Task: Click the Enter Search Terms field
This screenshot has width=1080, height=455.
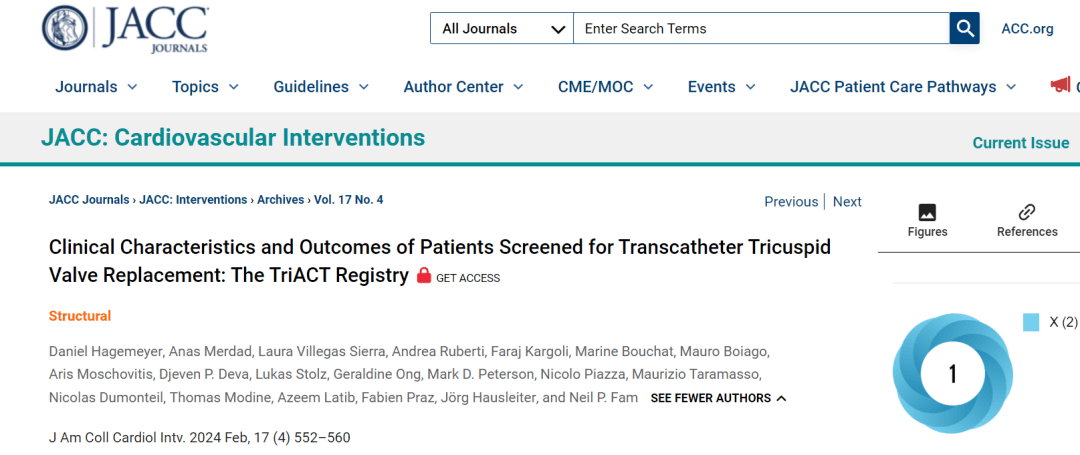Action: [760, 28]
